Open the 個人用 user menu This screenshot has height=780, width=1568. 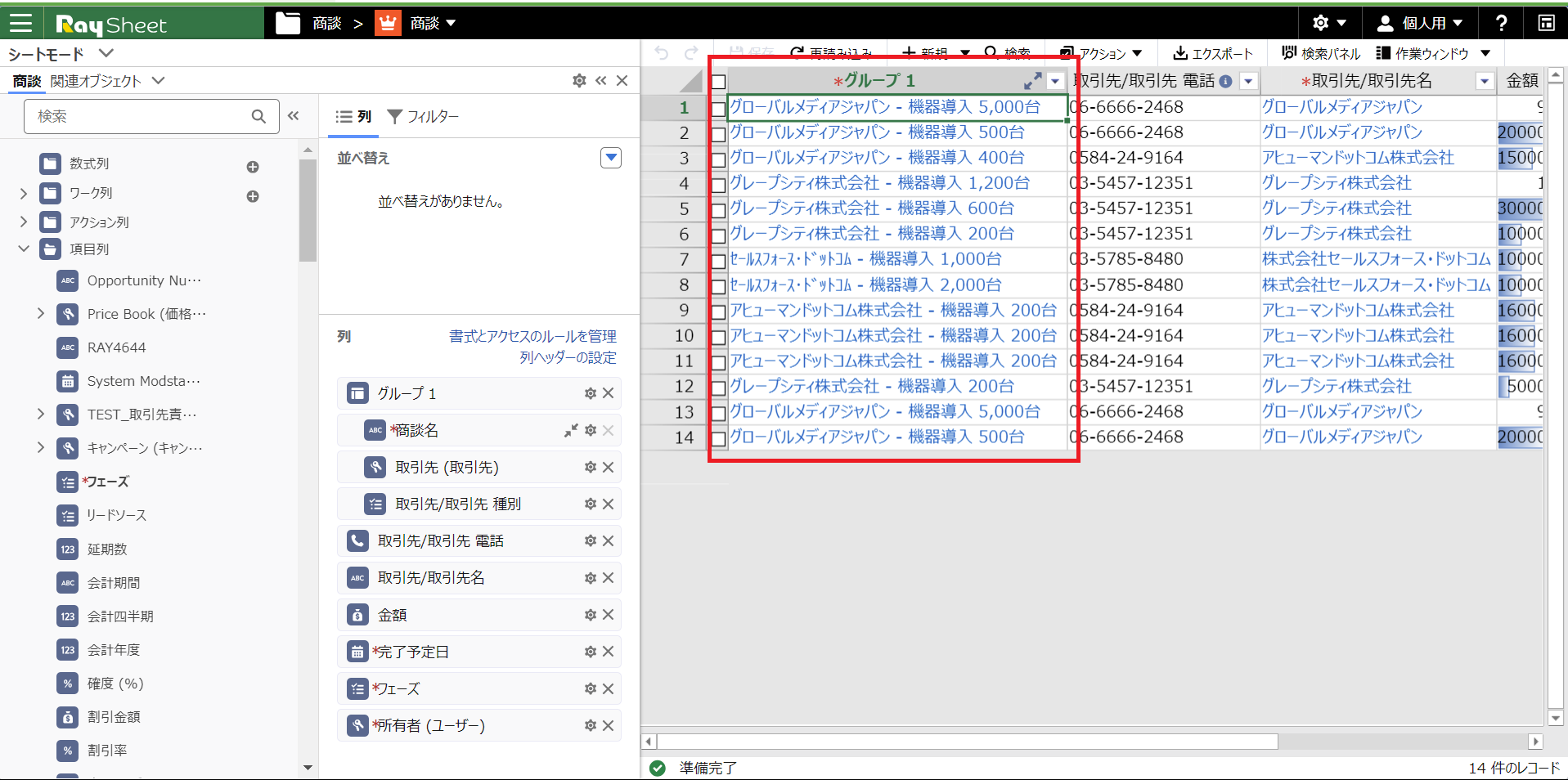pos(1420,23)
